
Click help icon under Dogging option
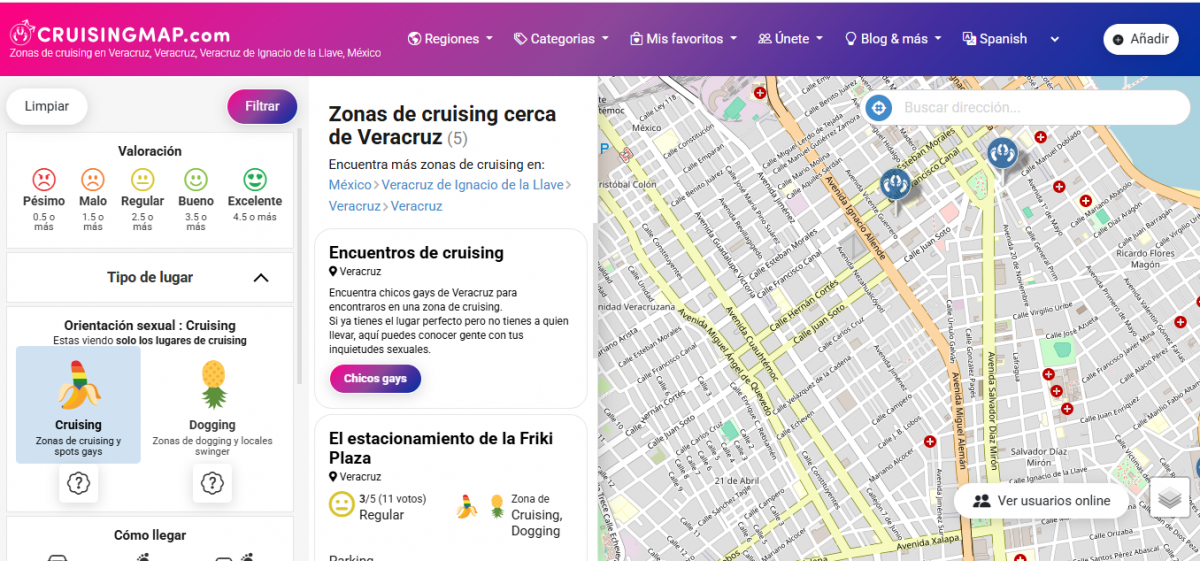pyautogui.click(x=212, y=483)
